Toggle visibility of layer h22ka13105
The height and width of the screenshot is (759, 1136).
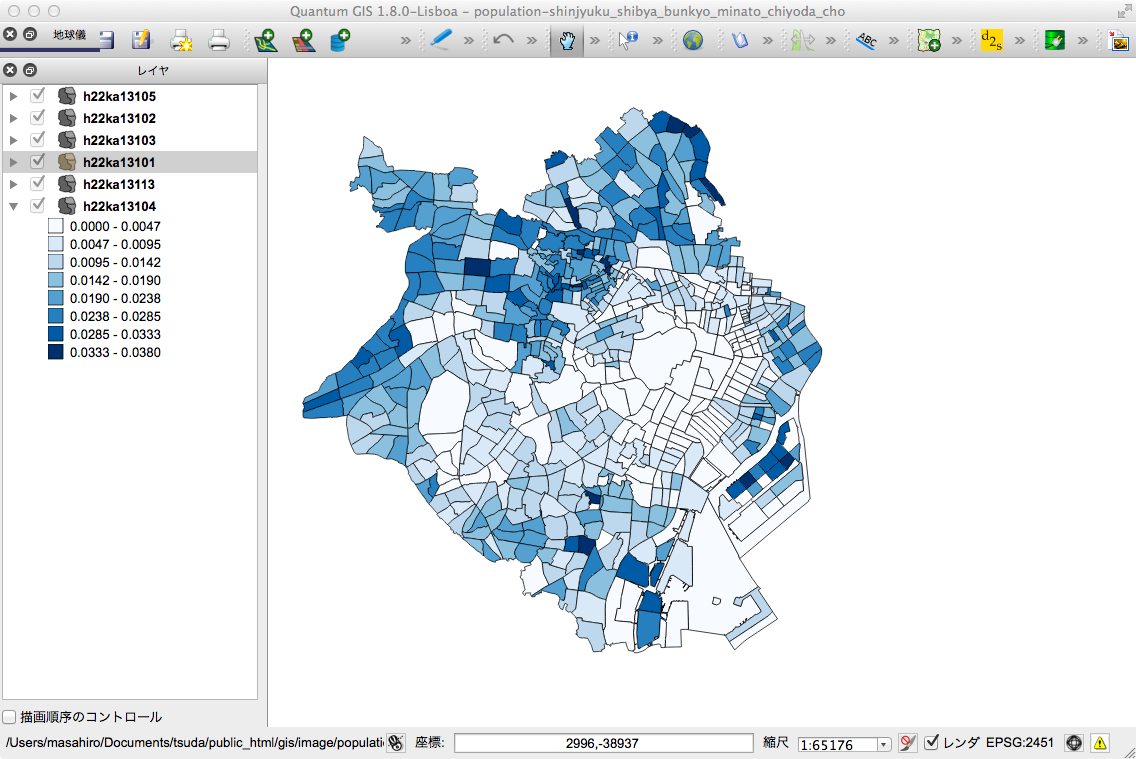38,96
